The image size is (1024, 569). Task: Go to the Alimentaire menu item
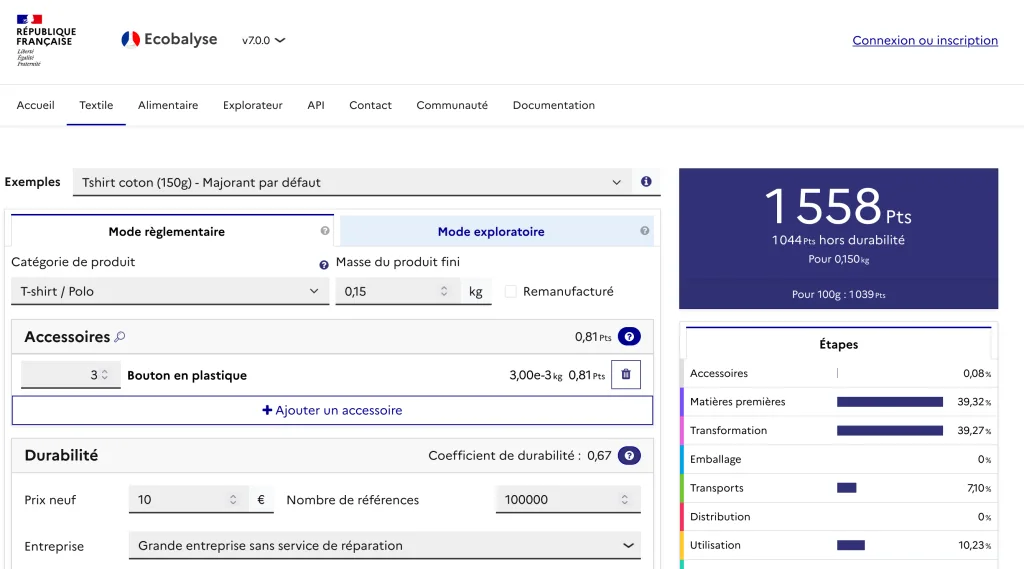pyautogui.click(x=168, y=105)
